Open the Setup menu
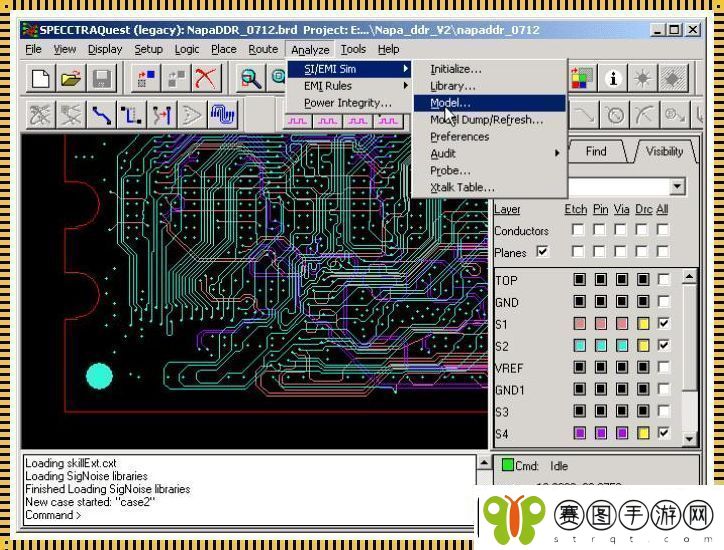 (148, 49)
